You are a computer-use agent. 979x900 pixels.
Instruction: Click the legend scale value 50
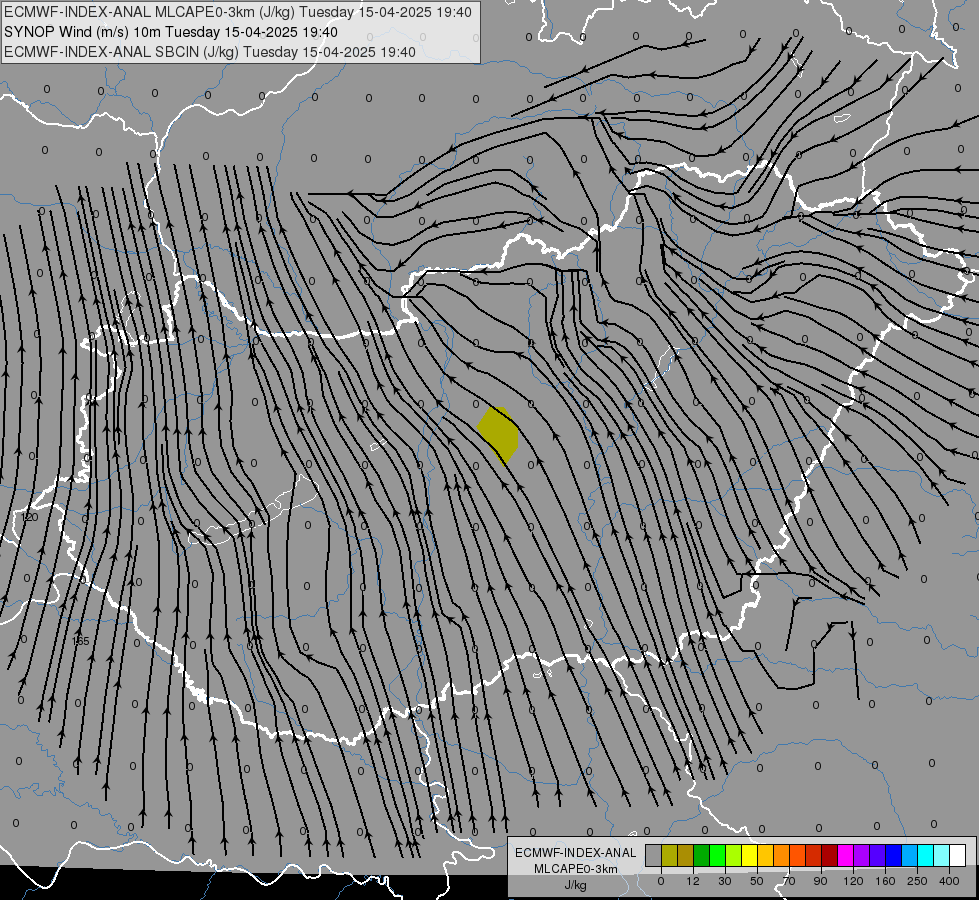[x=757, y=881]
